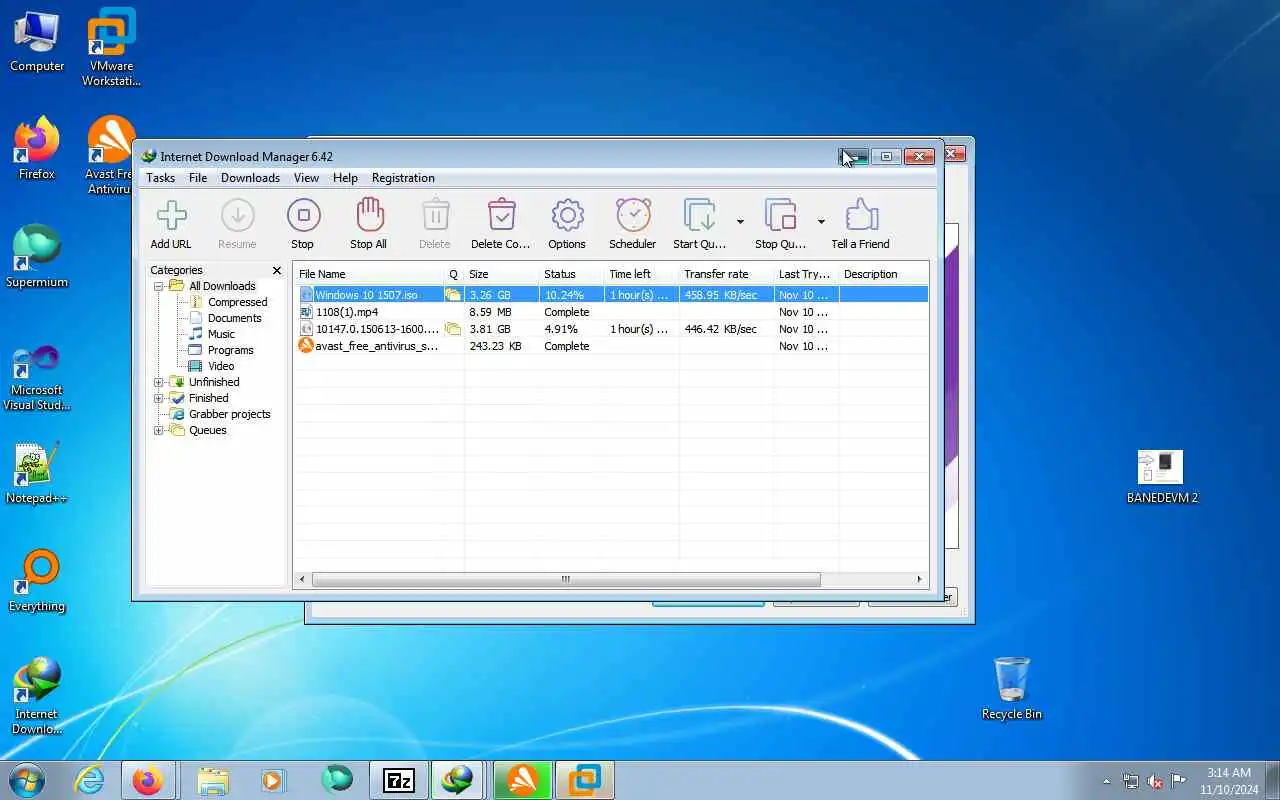Collapse the All Downloads tree node
1280x800 pixels.
tap(158, 286)
